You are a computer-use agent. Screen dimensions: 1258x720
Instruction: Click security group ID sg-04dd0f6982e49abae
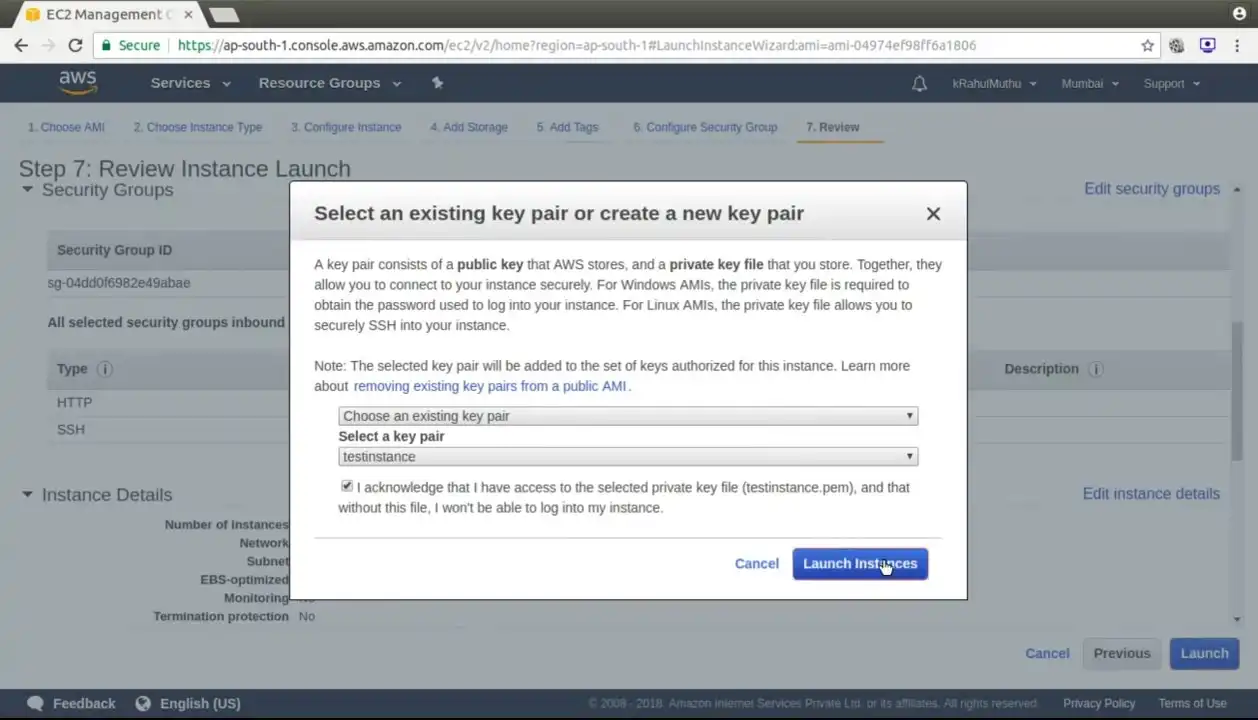click(119, 283)
